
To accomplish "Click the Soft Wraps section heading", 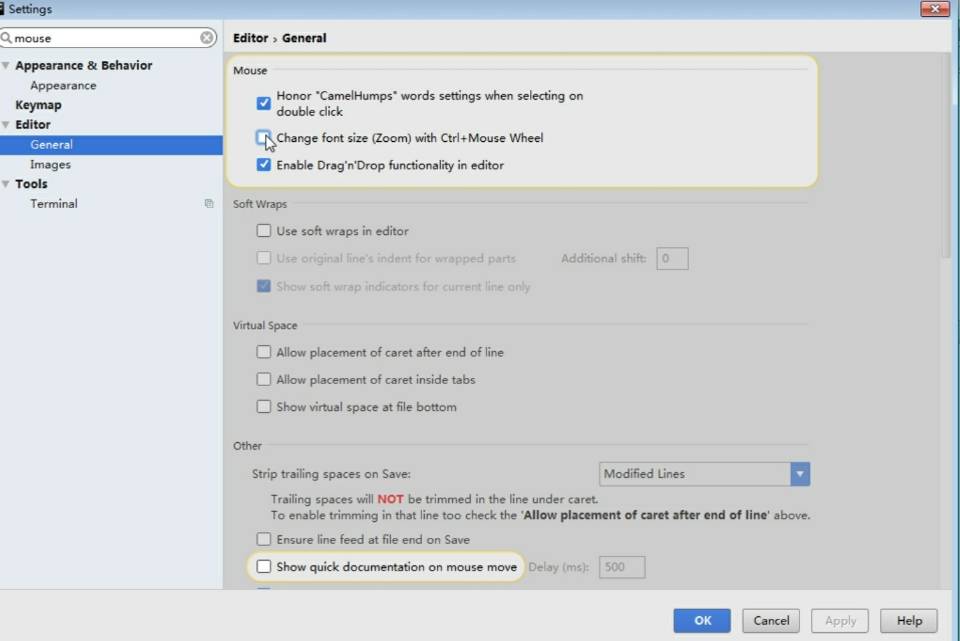I will pos(260,204).
